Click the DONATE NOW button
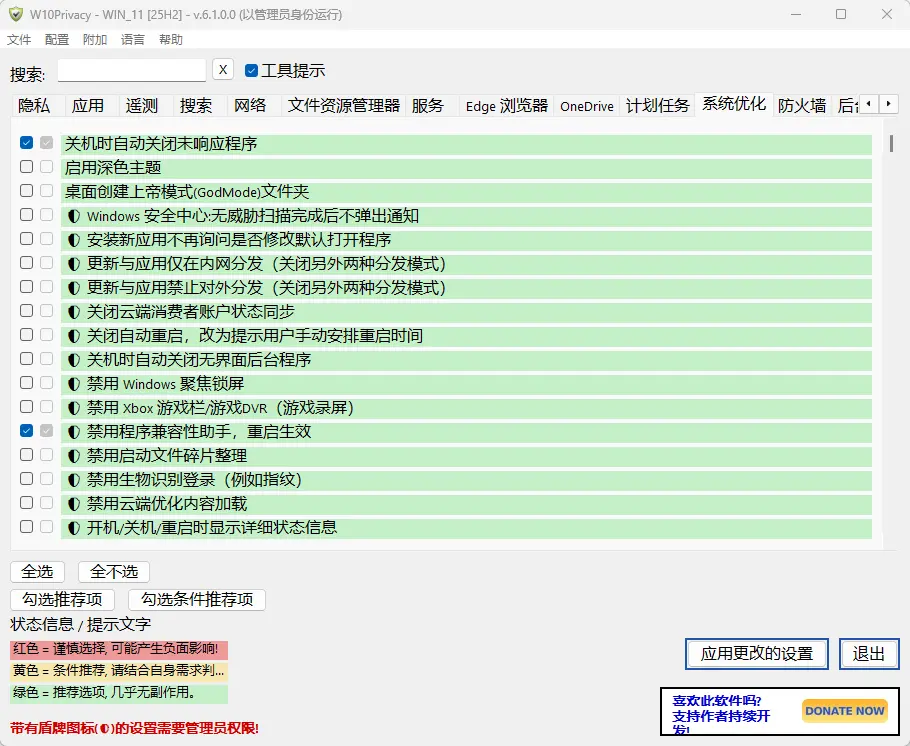Image resolution: width=910 pixels, height=746 pixels. tap(845, 711)
